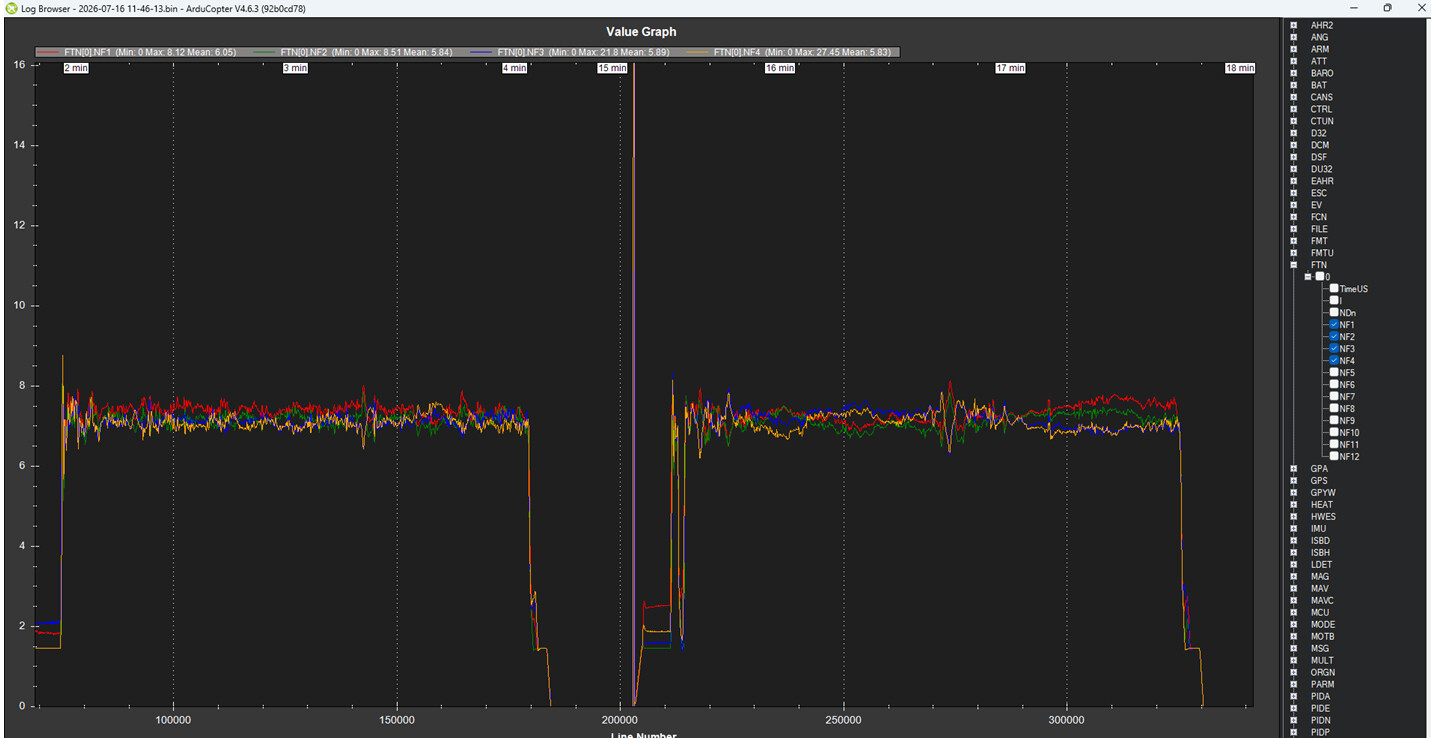Screen dimensions: 1431x738
Task: Click the 2 min time marker
Action: coord(76,68)
